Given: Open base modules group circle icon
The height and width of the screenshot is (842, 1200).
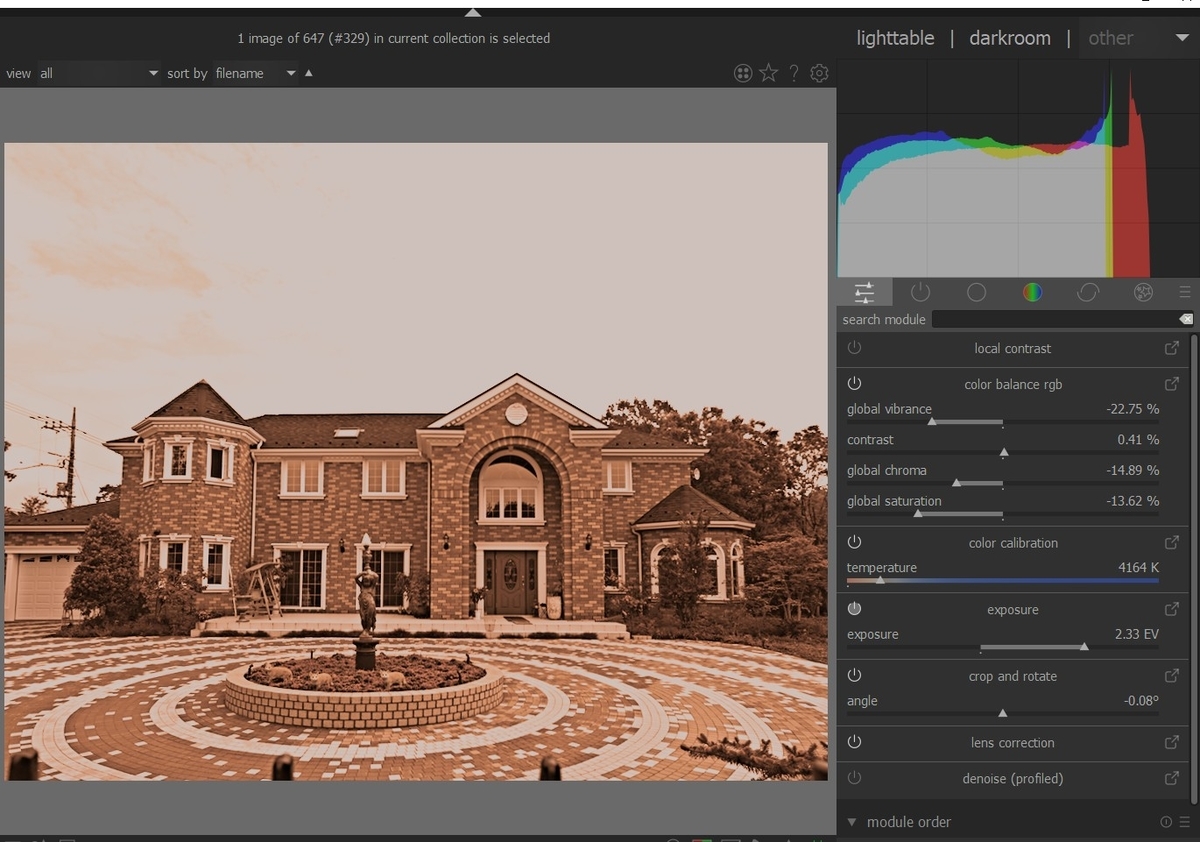Looking at the screenshot, I should pyautogui.click(x=977, y=292).
